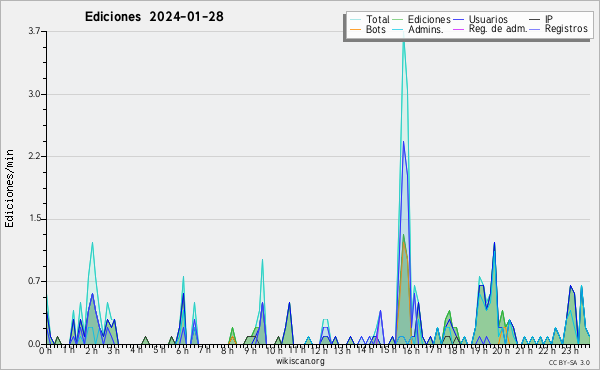Click the 3.7 value on vertical axis

(x=34, y=31)
